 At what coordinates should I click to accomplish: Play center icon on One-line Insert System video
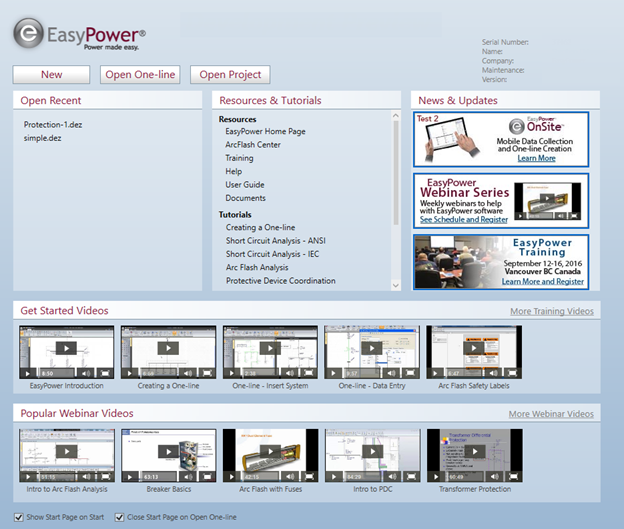click(x=270, y=348)
